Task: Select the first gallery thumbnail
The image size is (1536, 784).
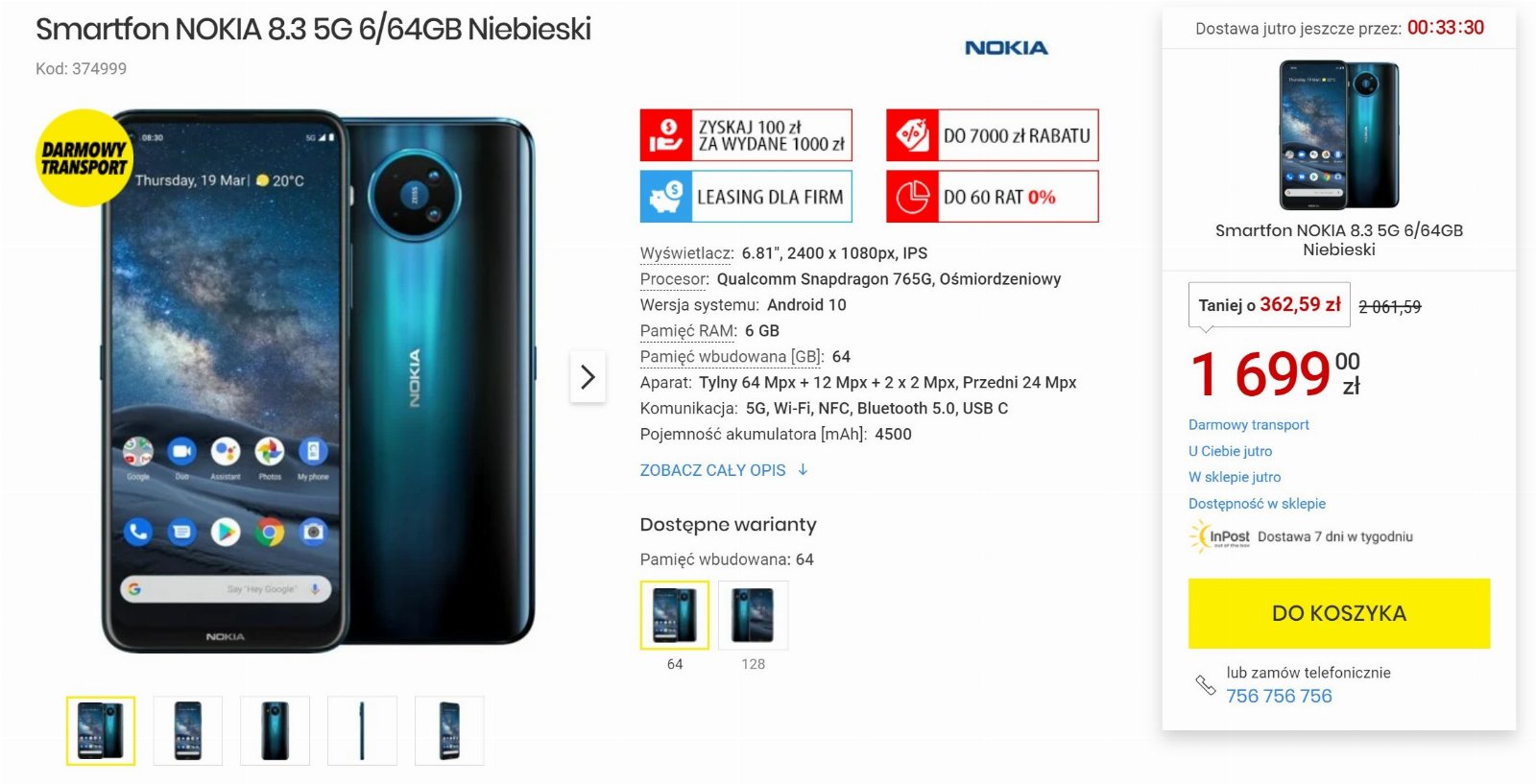Action: tap(101, 731)
